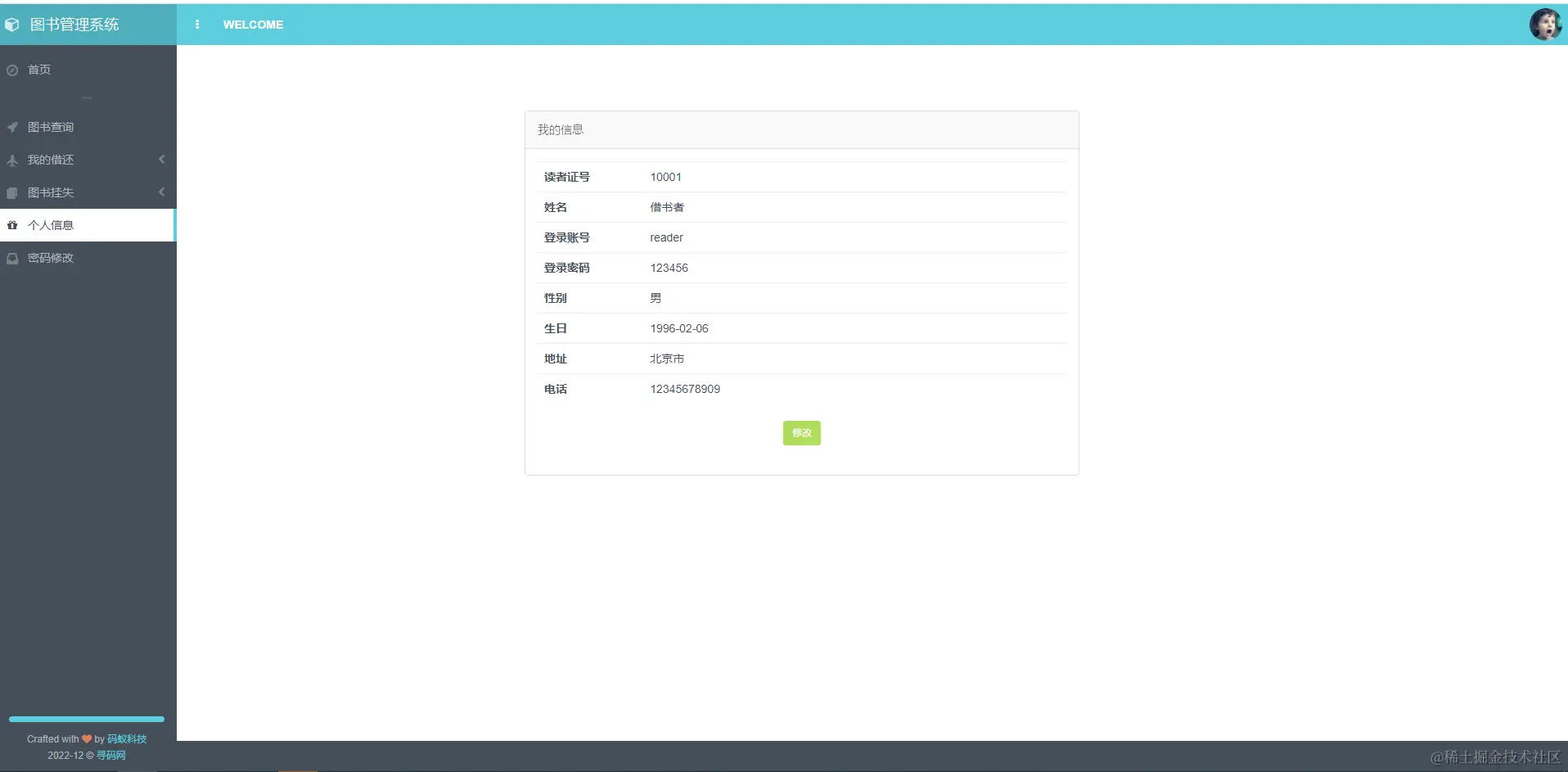Click the book icon beside 图书挂失

pos(11,192)
